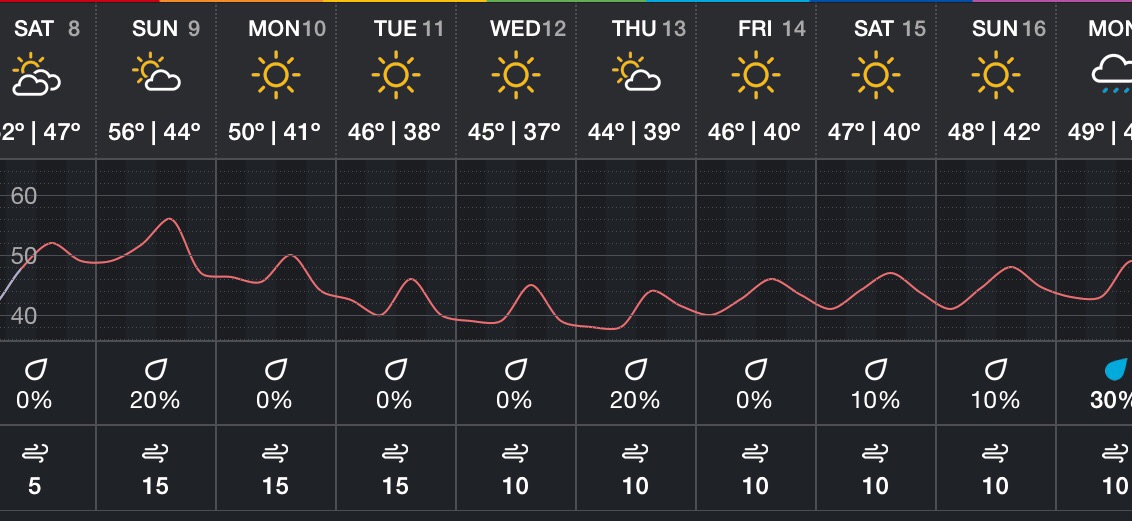Click the sunny icon for MON 10
Viewport: 1132px width, 521px height.
276,75
